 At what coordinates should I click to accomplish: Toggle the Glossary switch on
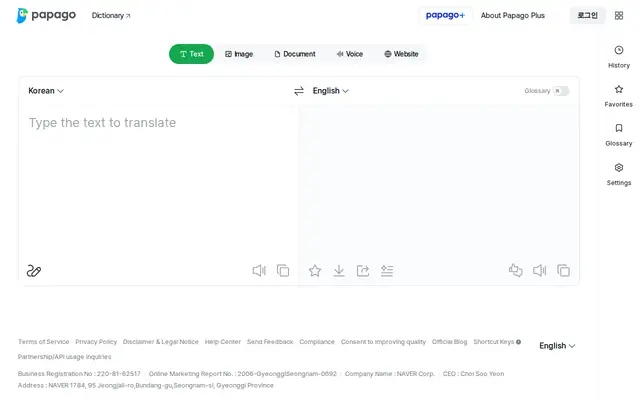tap(561, 91)
